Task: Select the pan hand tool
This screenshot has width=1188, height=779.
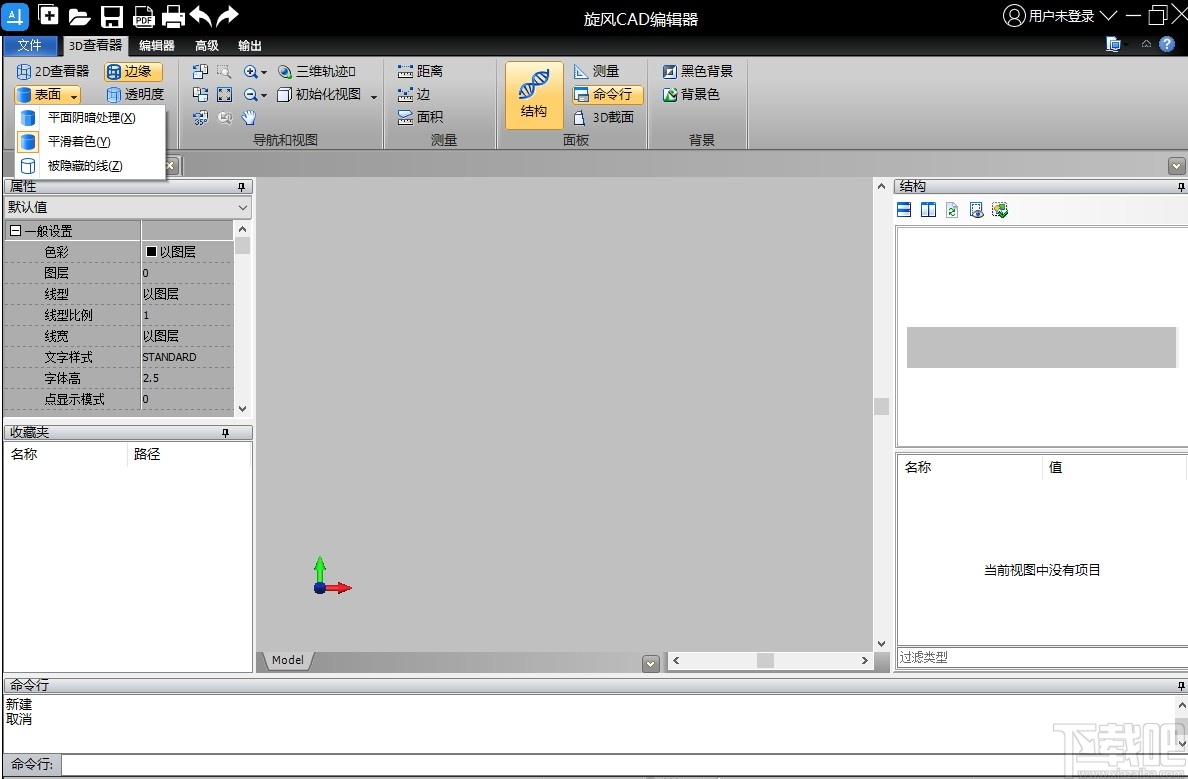Action: point(249,117)
